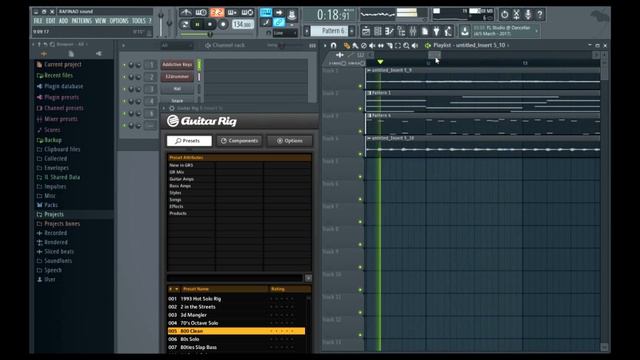Select preset 004 70's Octave Solo

tap(236, 323)
